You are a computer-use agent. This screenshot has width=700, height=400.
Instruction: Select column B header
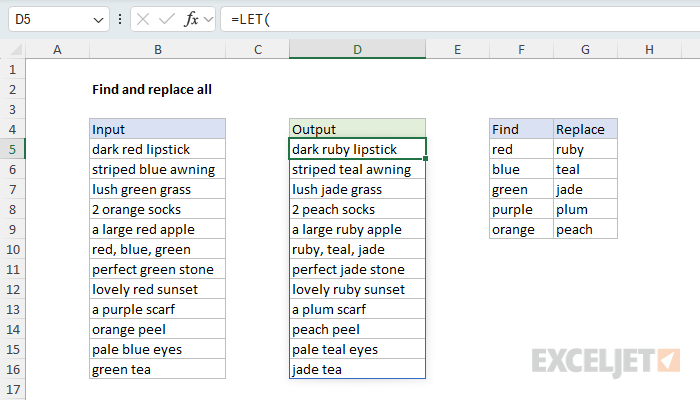[x=157, y=50]
